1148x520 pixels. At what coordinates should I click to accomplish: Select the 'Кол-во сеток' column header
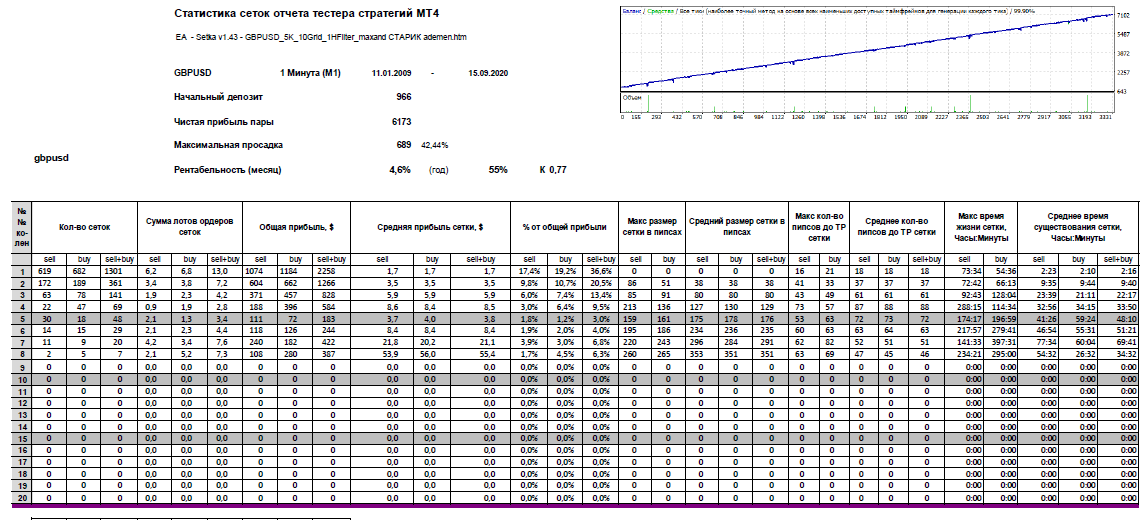coord(85,227)
